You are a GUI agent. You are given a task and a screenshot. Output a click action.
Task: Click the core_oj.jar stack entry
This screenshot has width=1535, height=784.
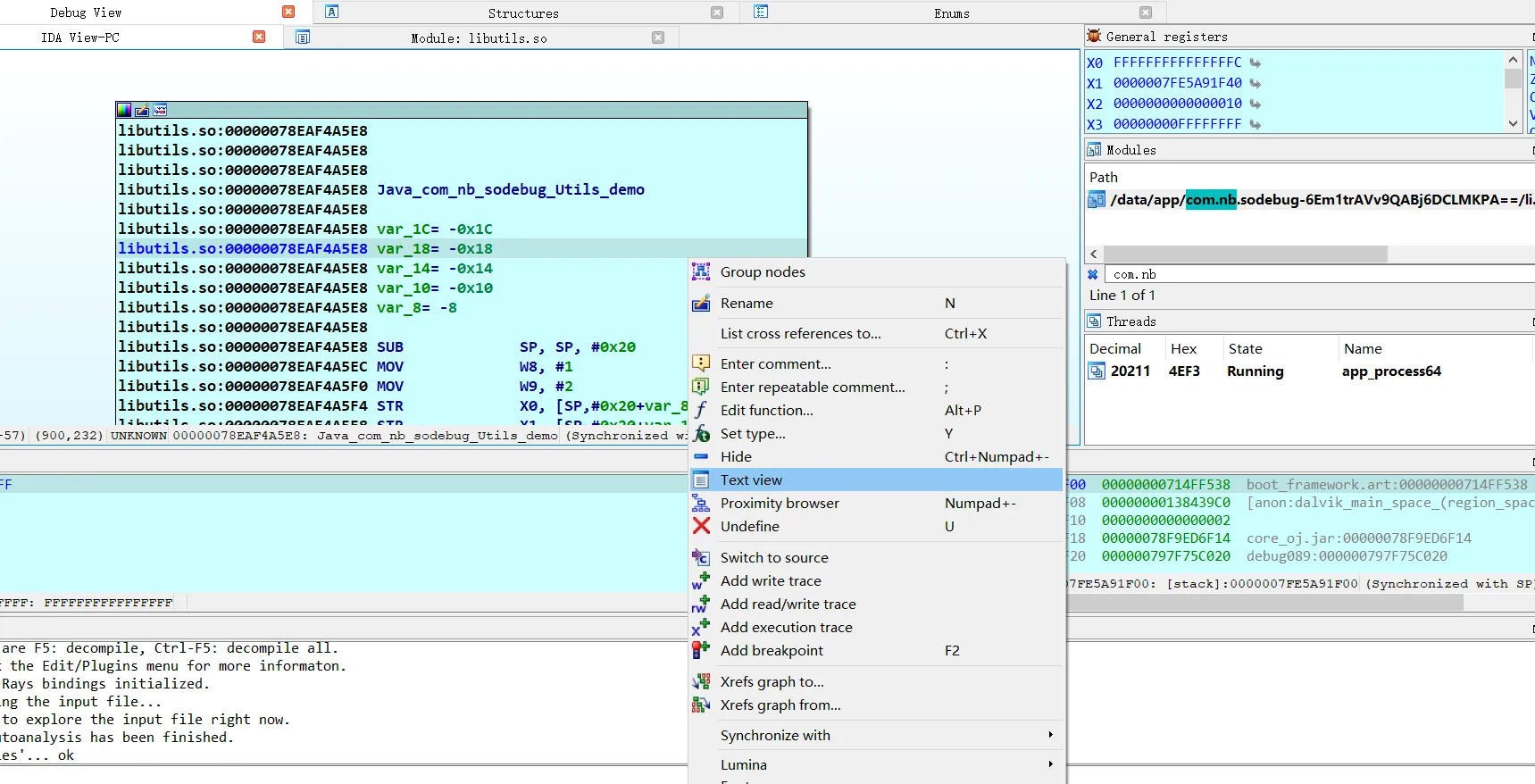tap(1359, 538)
